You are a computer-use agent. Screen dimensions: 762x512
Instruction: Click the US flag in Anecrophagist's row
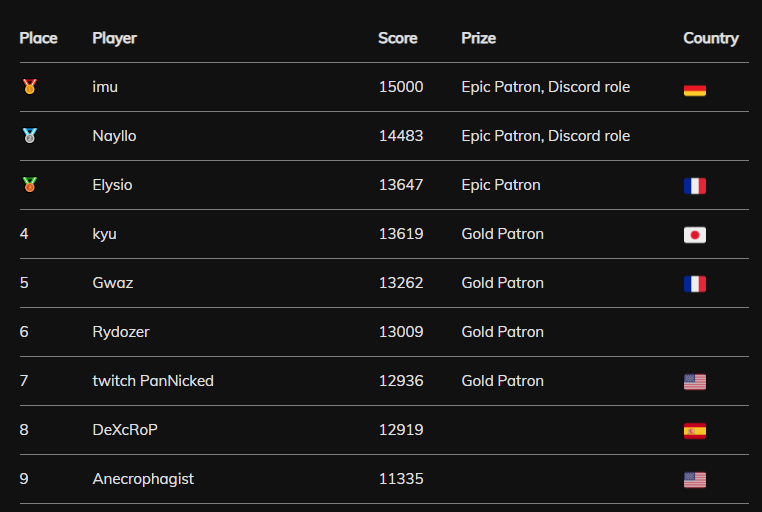[x=695, y=480]
